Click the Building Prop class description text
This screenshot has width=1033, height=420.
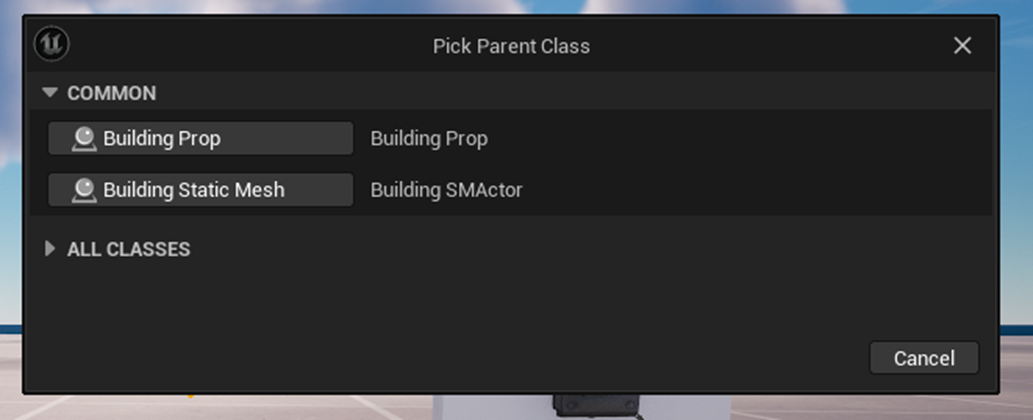point(429,138)
